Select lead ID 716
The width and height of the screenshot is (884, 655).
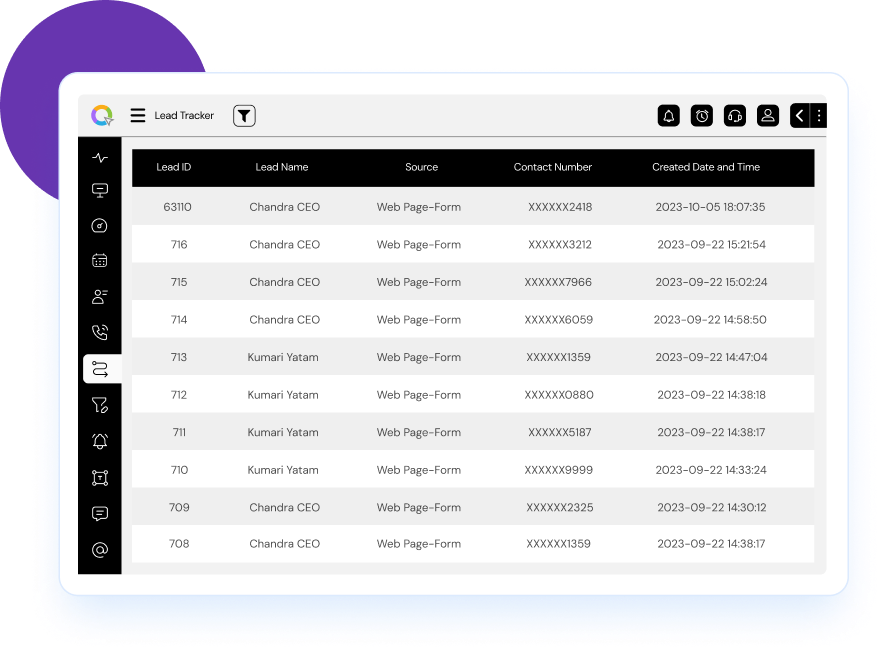pyautogui.click(x=179, y=245)
